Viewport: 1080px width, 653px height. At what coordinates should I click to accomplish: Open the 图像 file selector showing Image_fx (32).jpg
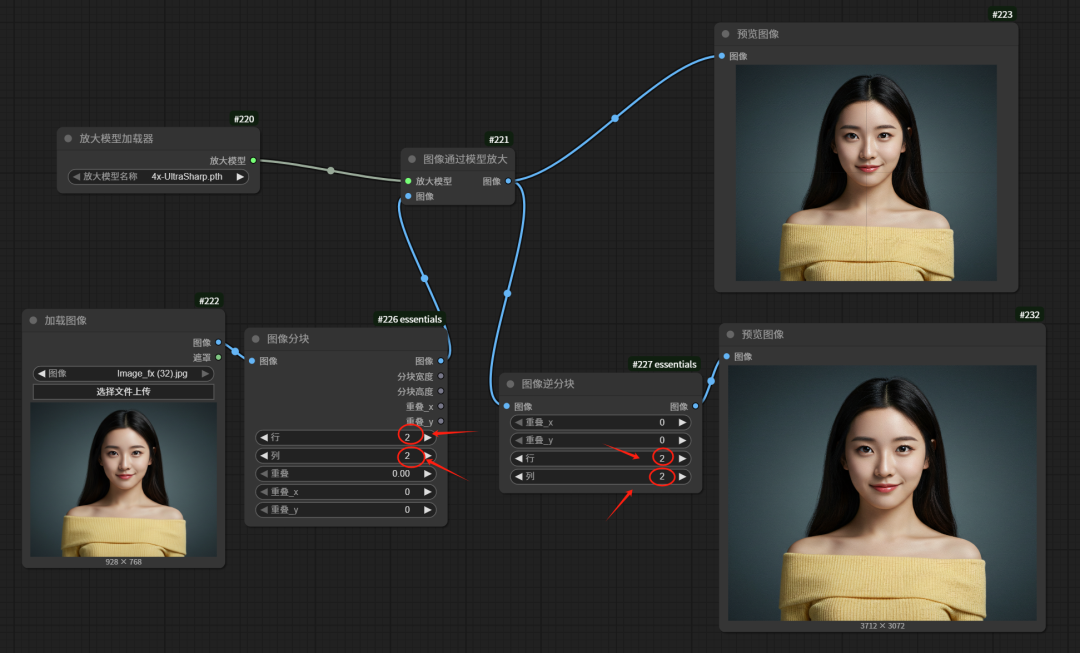pyautogui.click(x=123, y=374)
